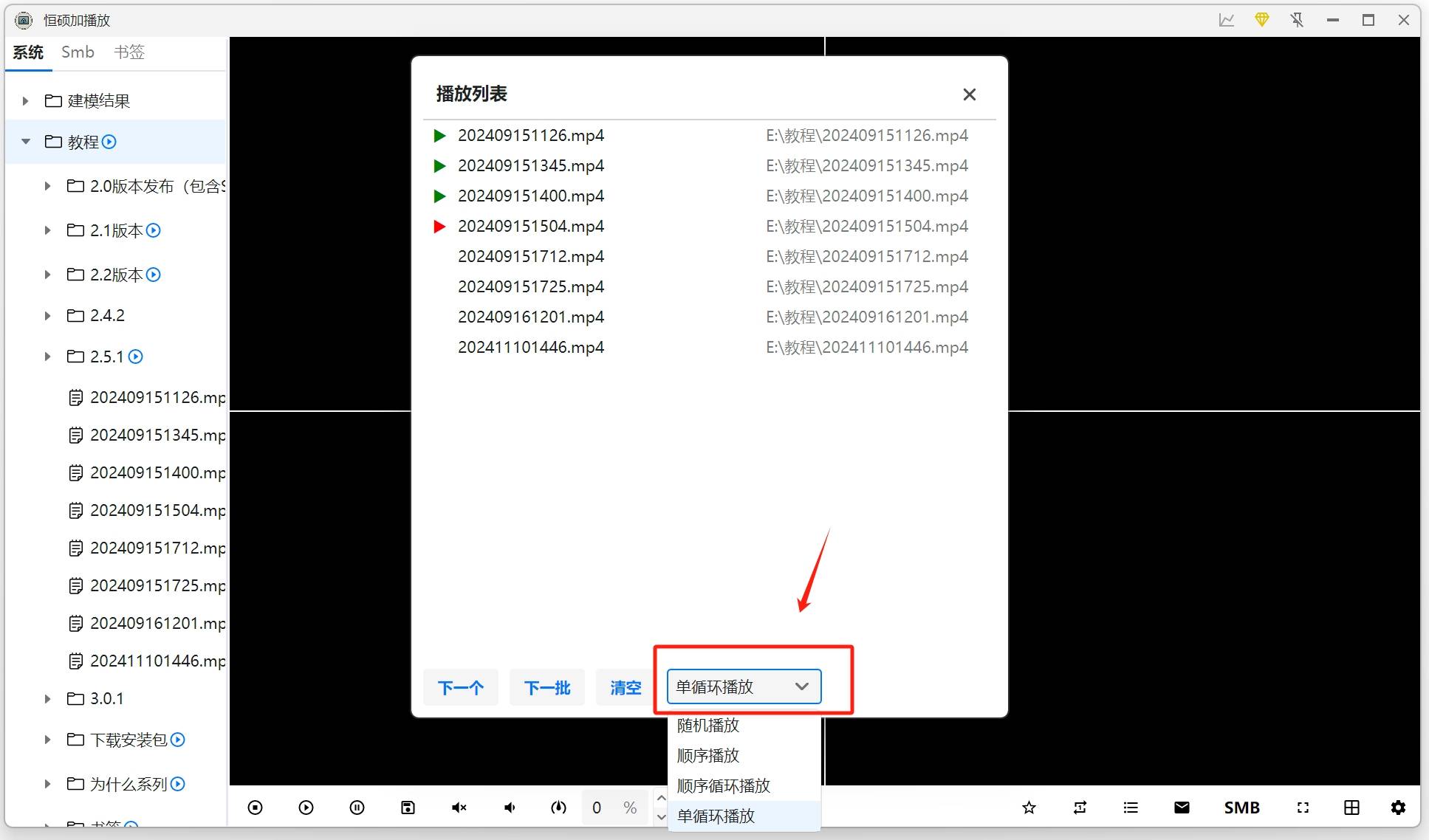Screen dimensions: 1429x840
Task: Open the SMB connection panel
Action: (1241, 807)
